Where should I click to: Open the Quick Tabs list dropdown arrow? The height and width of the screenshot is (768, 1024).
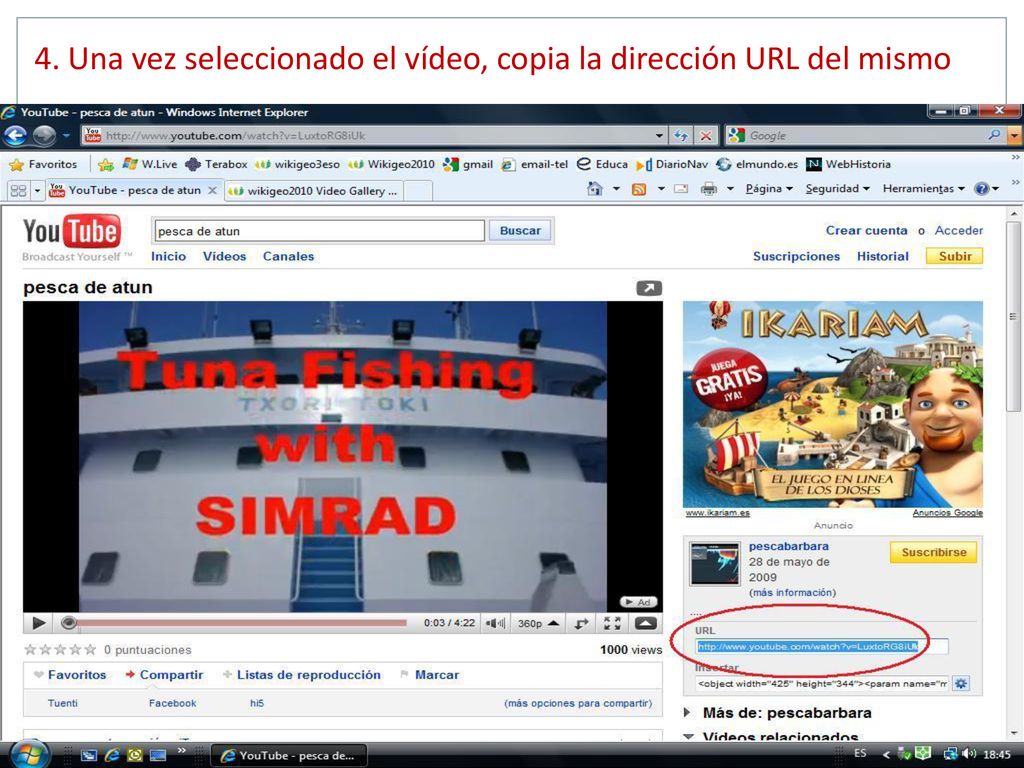(37, 191)
